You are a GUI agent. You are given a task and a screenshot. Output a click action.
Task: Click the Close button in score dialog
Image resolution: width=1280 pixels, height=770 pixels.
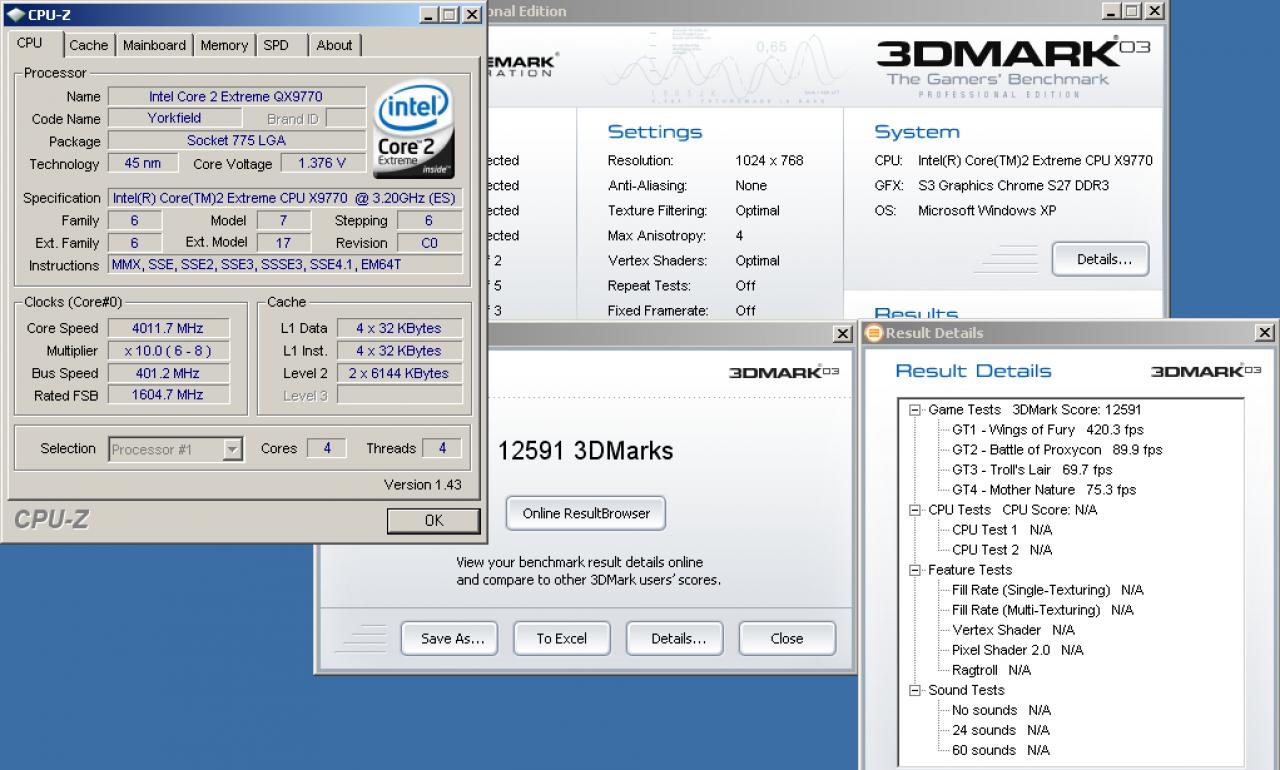click(x=787, y=638)
